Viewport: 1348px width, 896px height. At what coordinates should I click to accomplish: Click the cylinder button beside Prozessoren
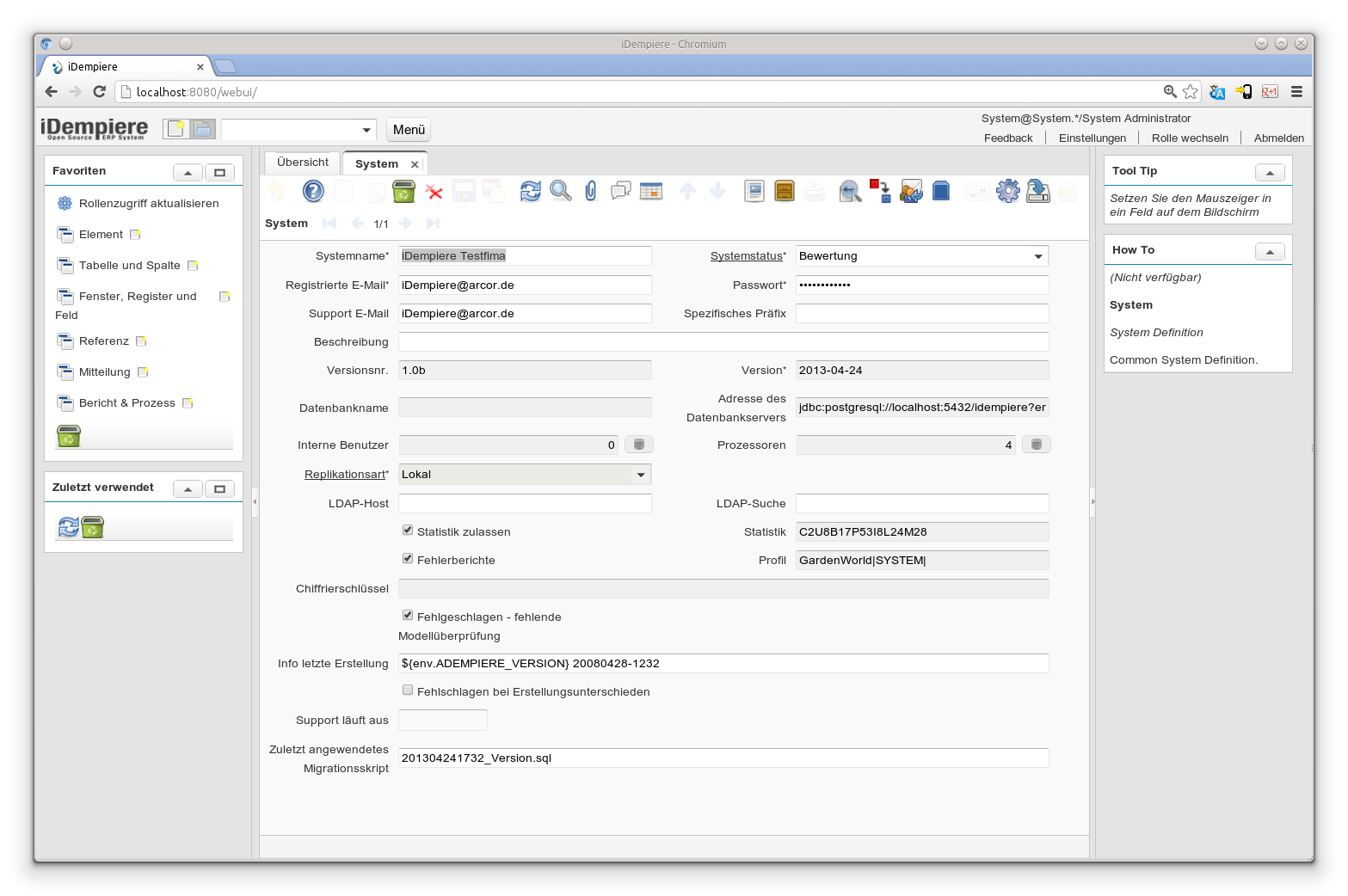[1037, 445]
